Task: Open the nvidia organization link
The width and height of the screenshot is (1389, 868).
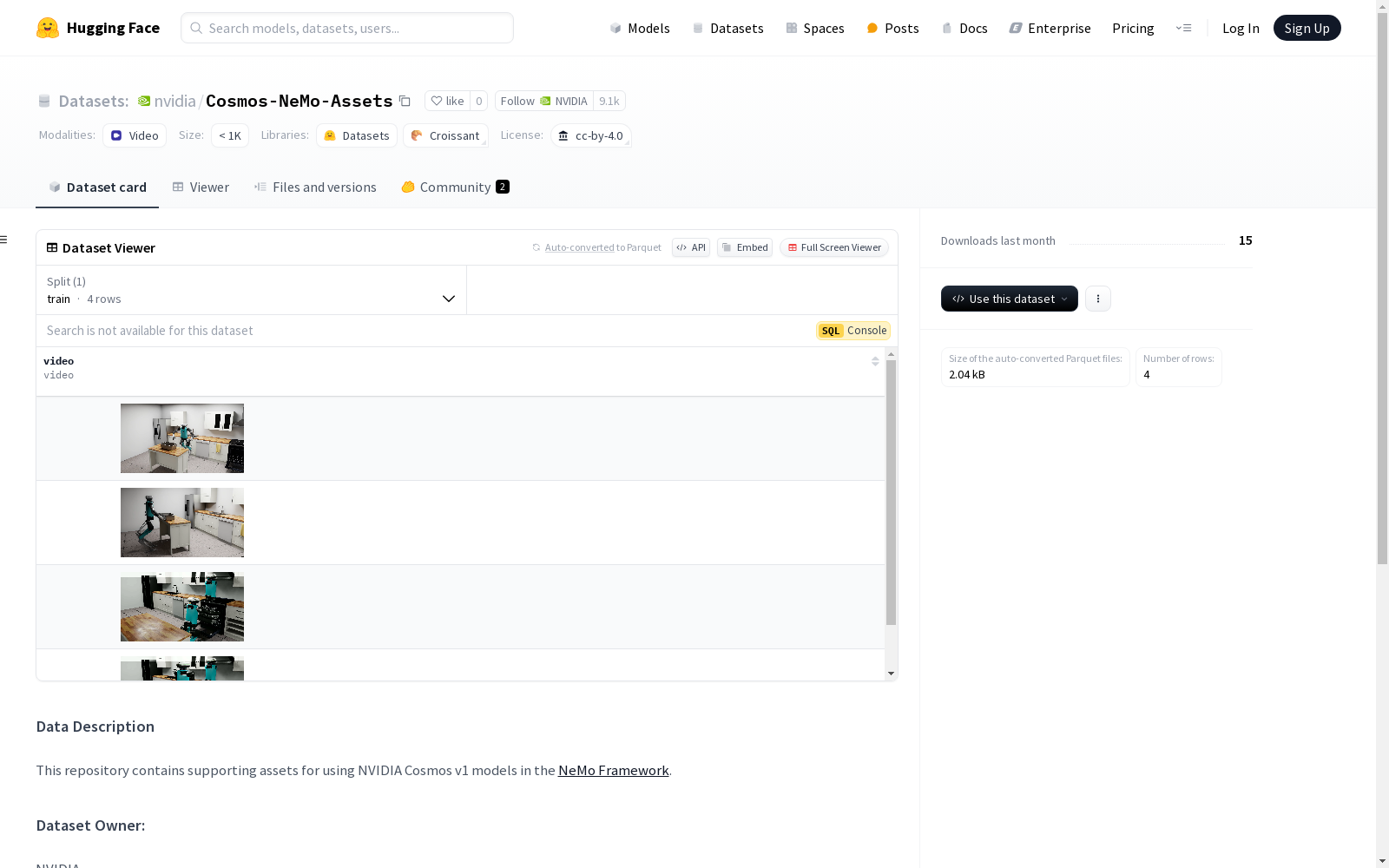Action: [174, 101]
